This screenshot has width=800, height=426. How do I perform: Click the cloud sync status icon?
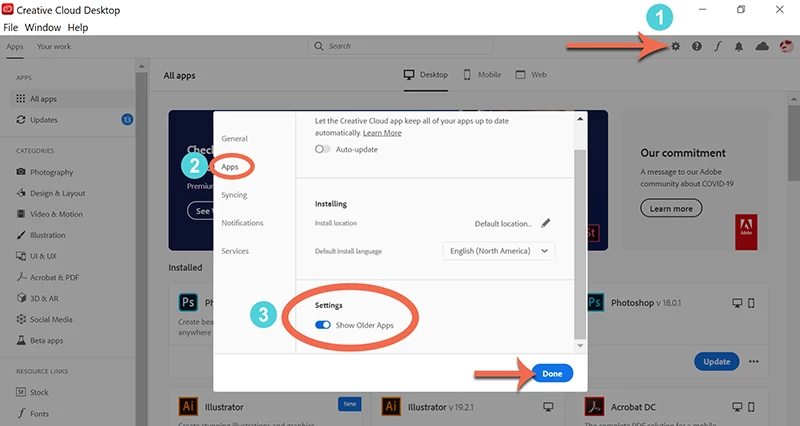point(762,46)
